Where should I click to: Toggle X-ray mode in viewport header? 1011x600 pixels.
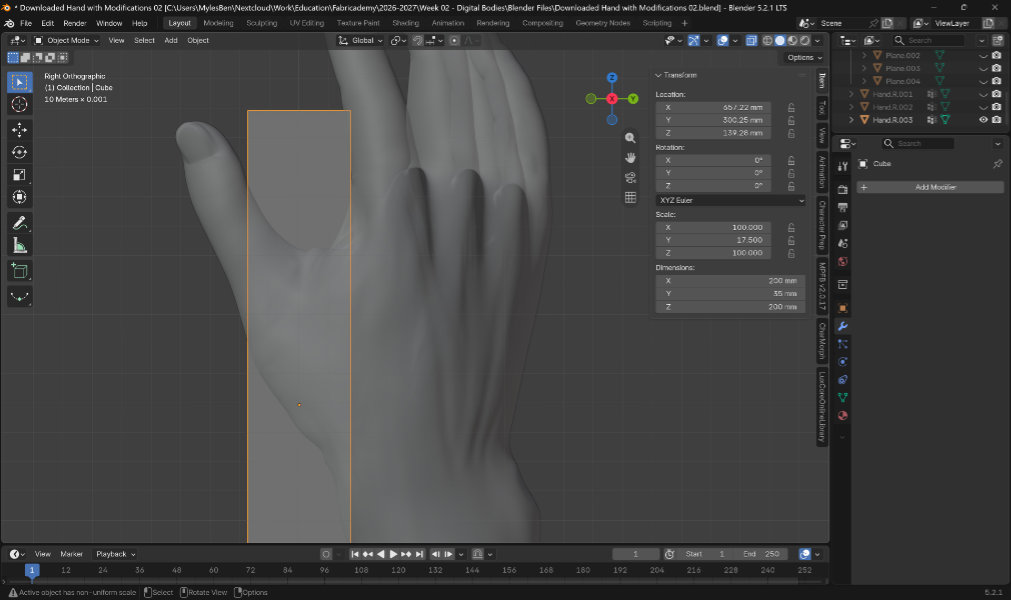click(751, 40)
